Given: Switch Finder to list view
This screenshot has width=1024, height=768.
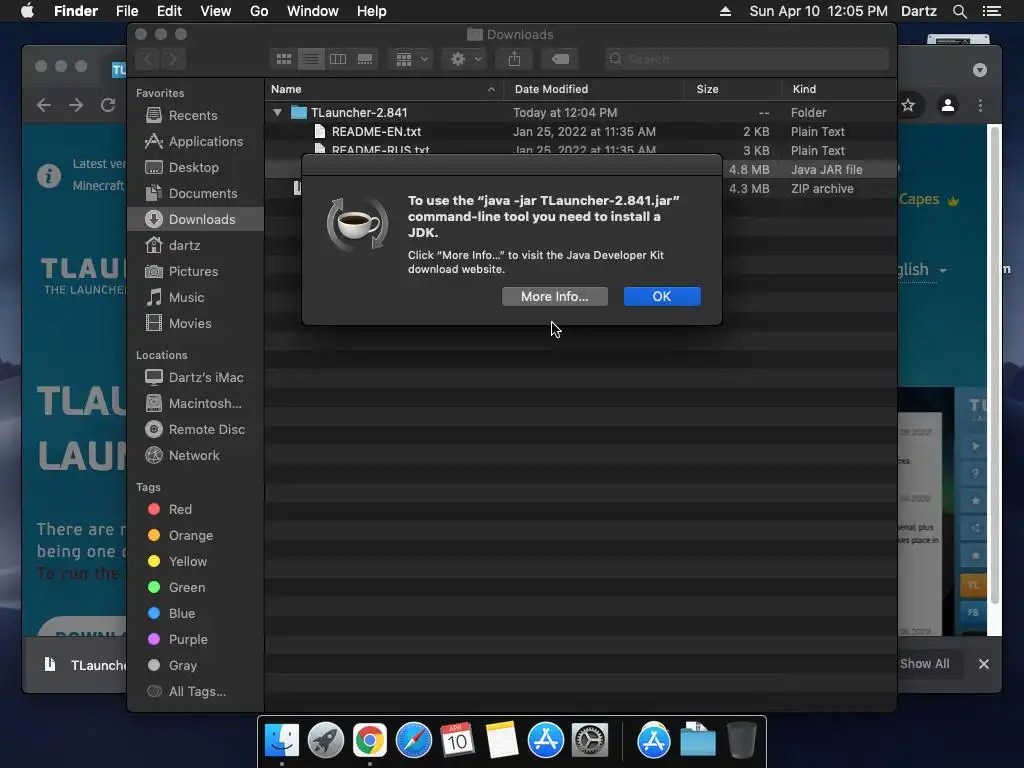Looking at the screenshot, I should (x=311, y=59).
